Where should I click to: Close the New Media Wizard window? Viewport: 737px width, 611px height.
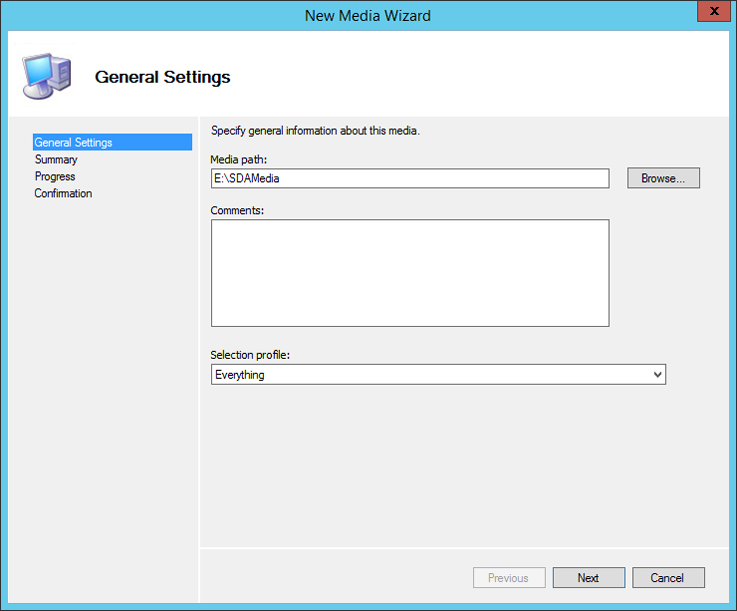coord(711,15)
